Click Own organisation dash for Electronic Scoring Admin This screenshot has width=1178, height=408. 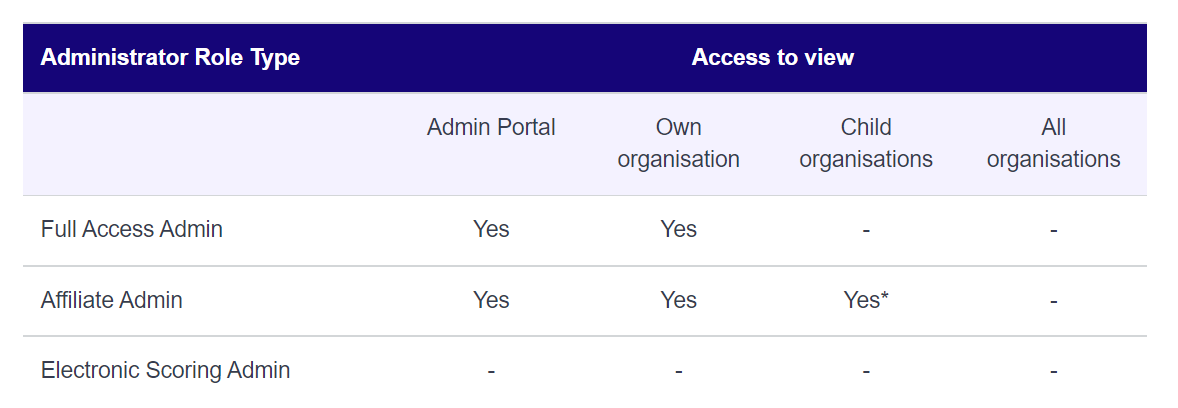click(x=678, y=371)
